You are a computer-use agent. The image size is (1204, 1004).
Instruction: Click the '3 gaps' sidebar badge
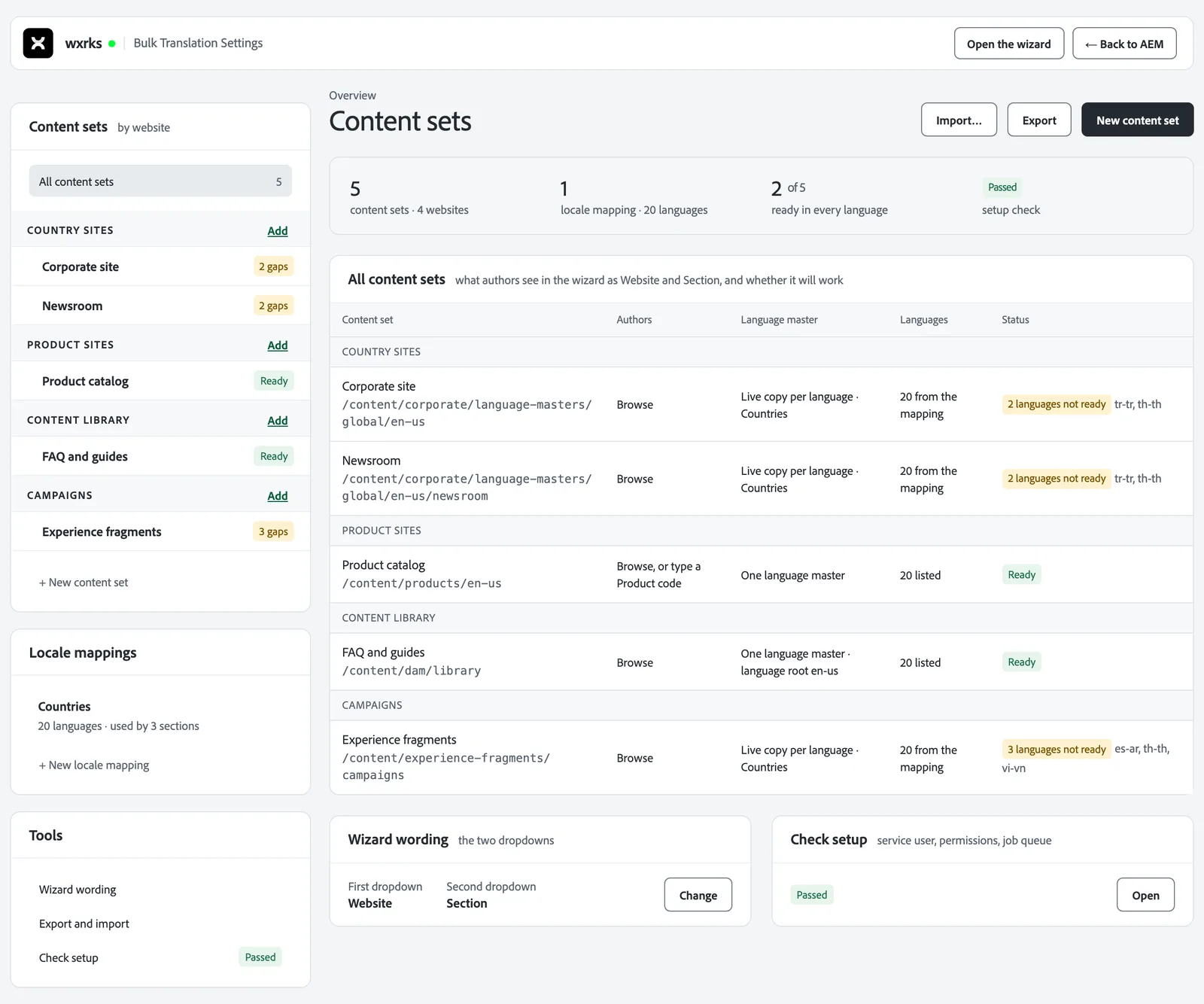click(273, 531)
